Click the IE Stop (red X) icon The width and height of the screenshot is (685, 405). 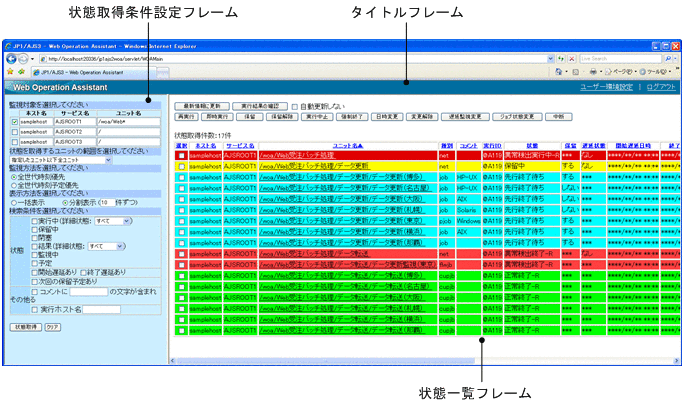[572, 59]
